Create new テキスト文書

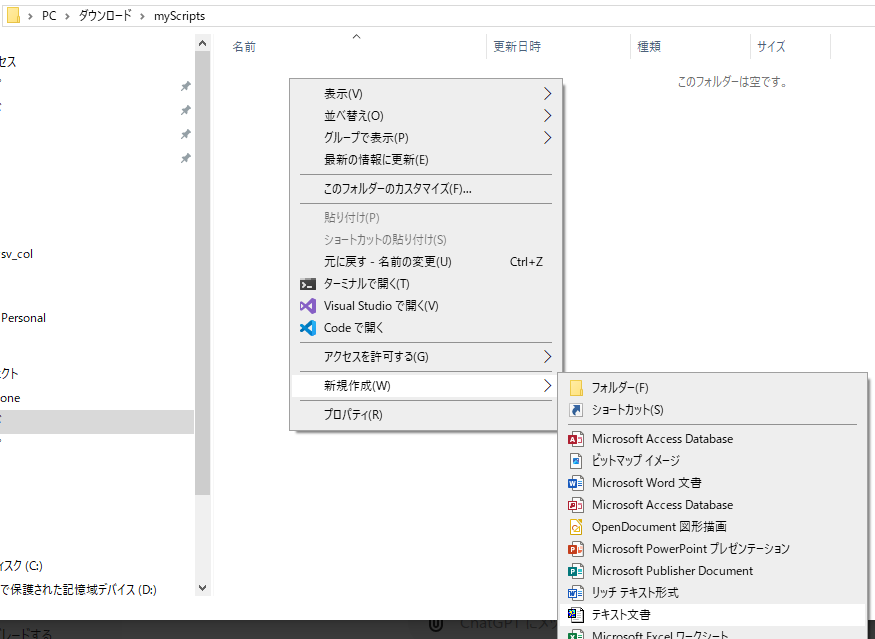coord(713,614)
